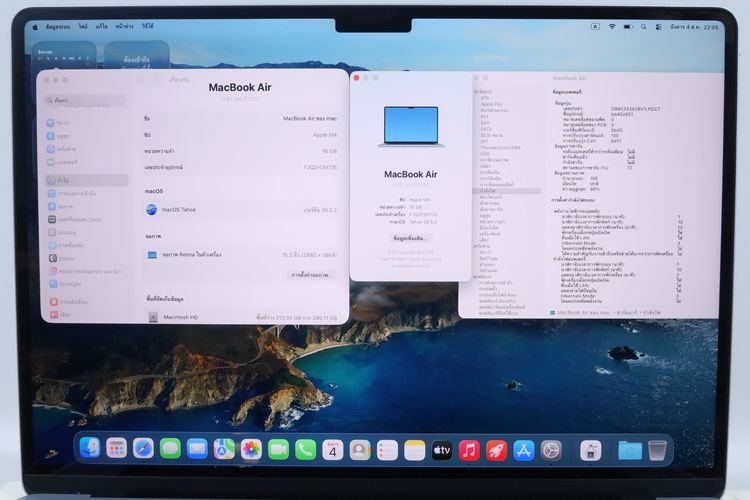Select SAS in System Information sidebar
This screenshot has height=500, width=750.
coord(485,122)
